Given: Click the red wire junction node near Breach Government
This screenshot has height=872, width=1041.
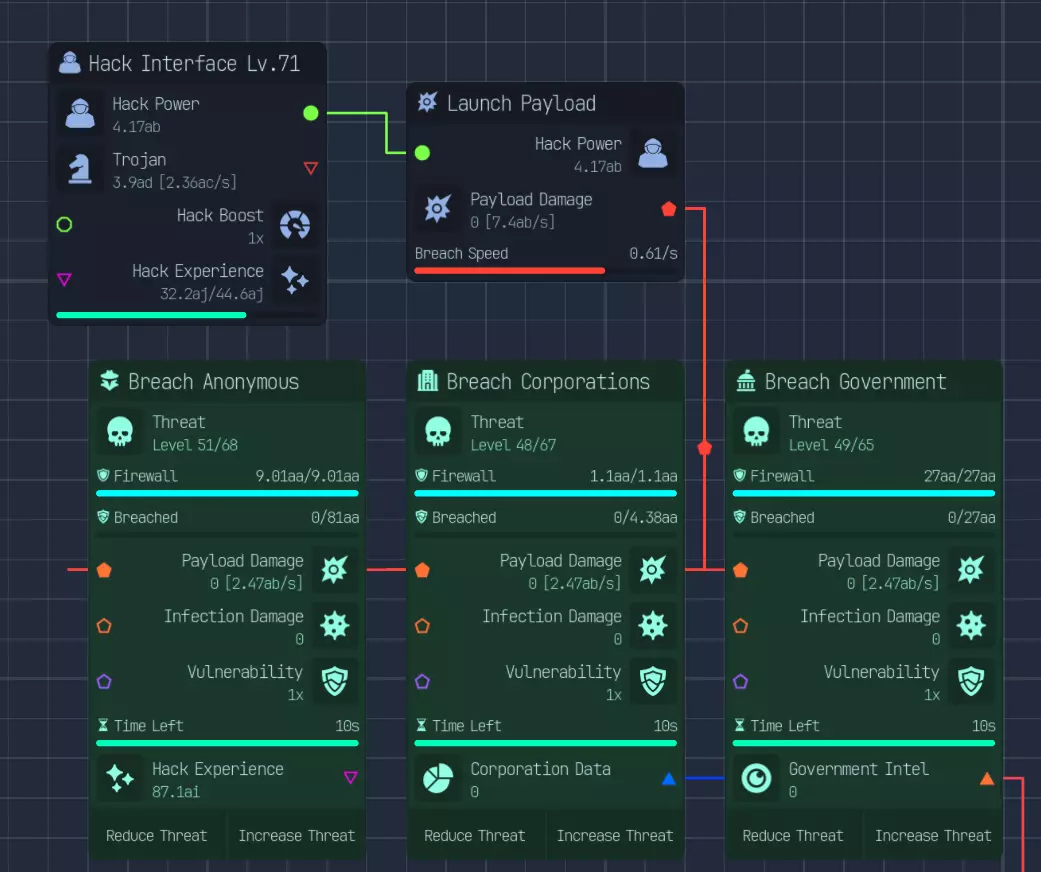Looking at the screenshot, I should tap(704, 448).
